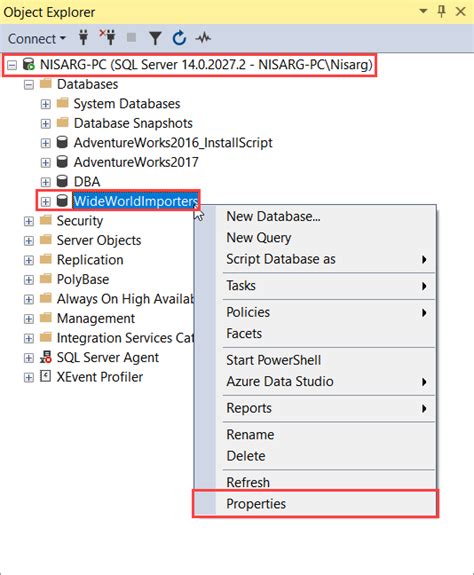The image size is (474, 575).
Task: Open the Activity Monitor icon
Action: 203,37
